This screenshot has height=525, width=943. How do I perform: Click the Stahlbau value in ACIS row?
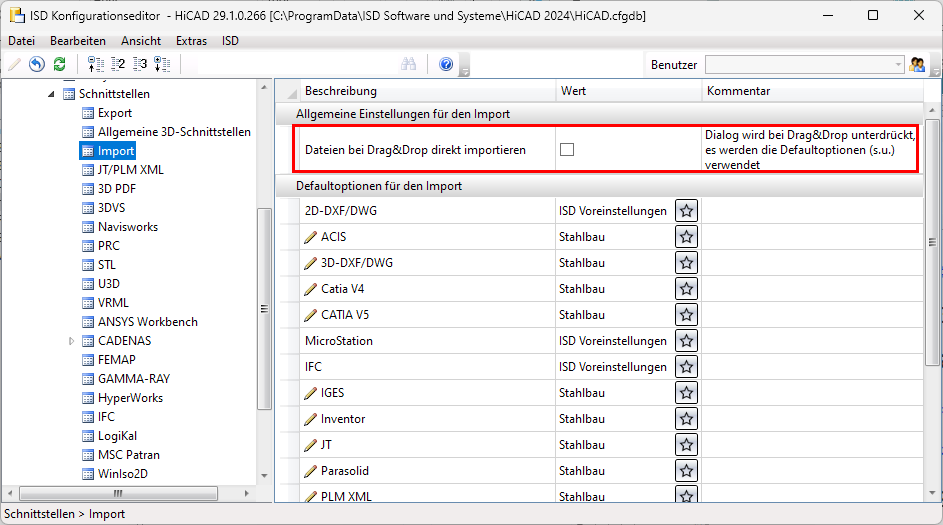tap(582, 237)
